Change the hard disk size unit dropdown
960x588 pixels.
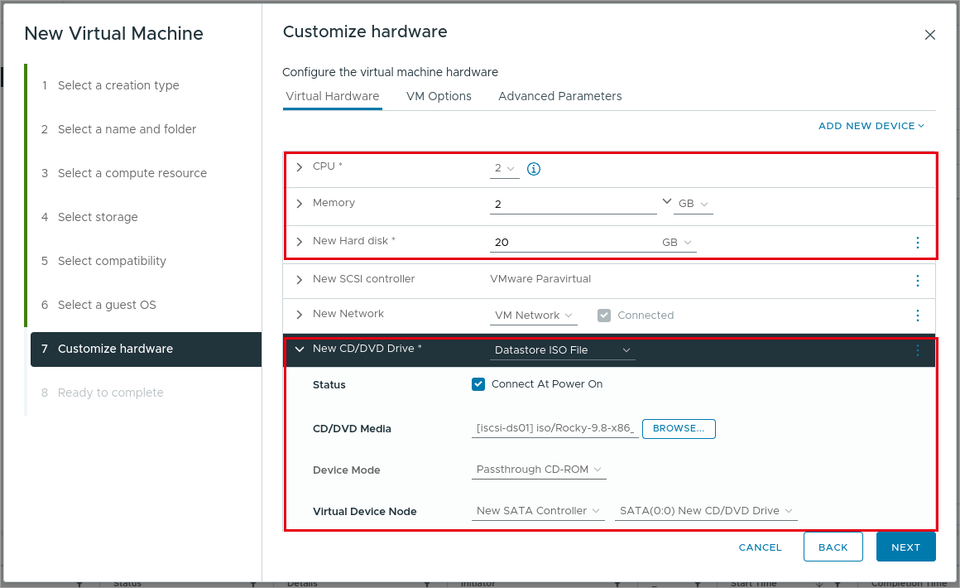point(677,243)
